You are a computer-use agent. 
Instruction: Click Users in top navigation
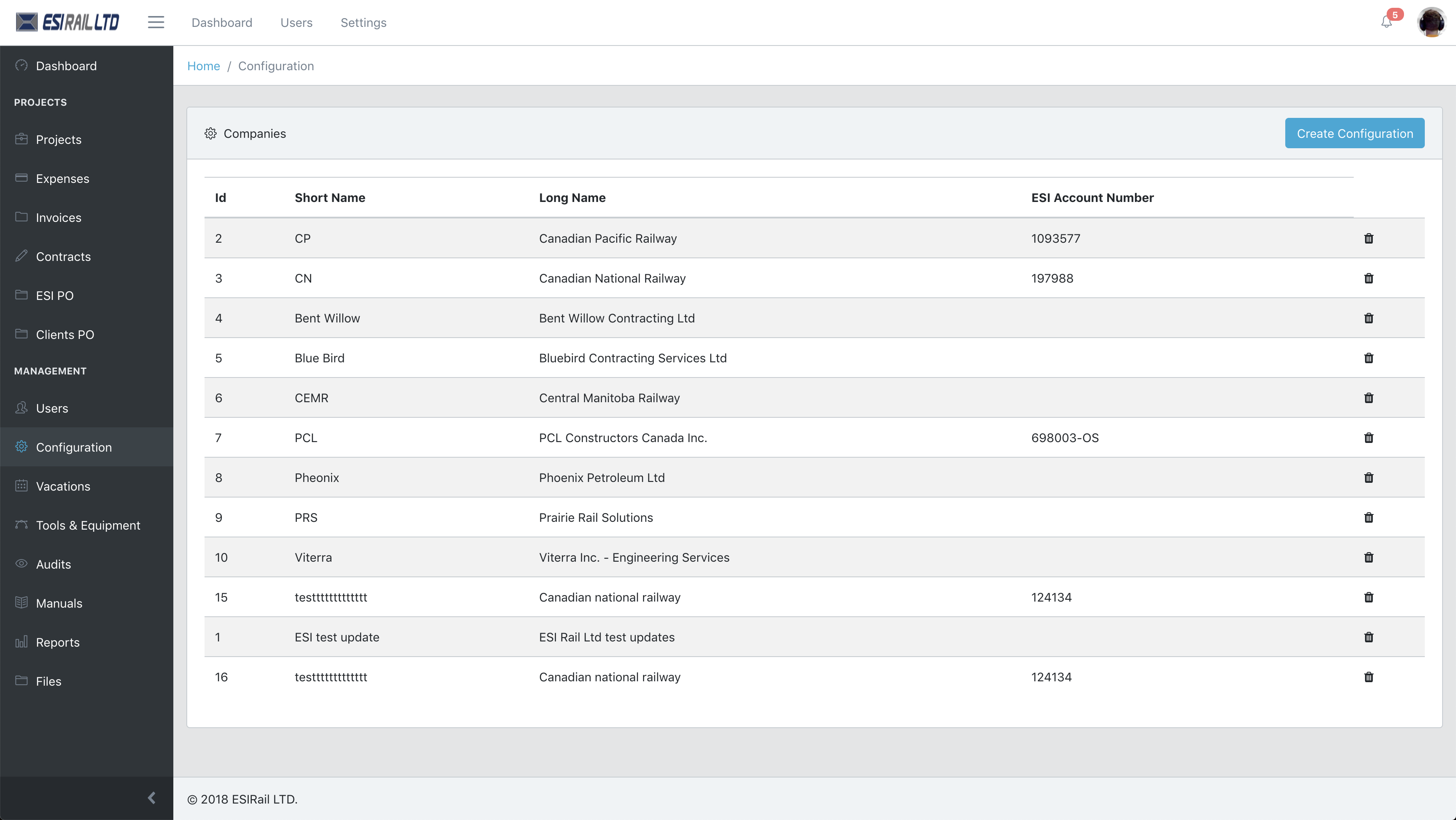pos(296,23)
